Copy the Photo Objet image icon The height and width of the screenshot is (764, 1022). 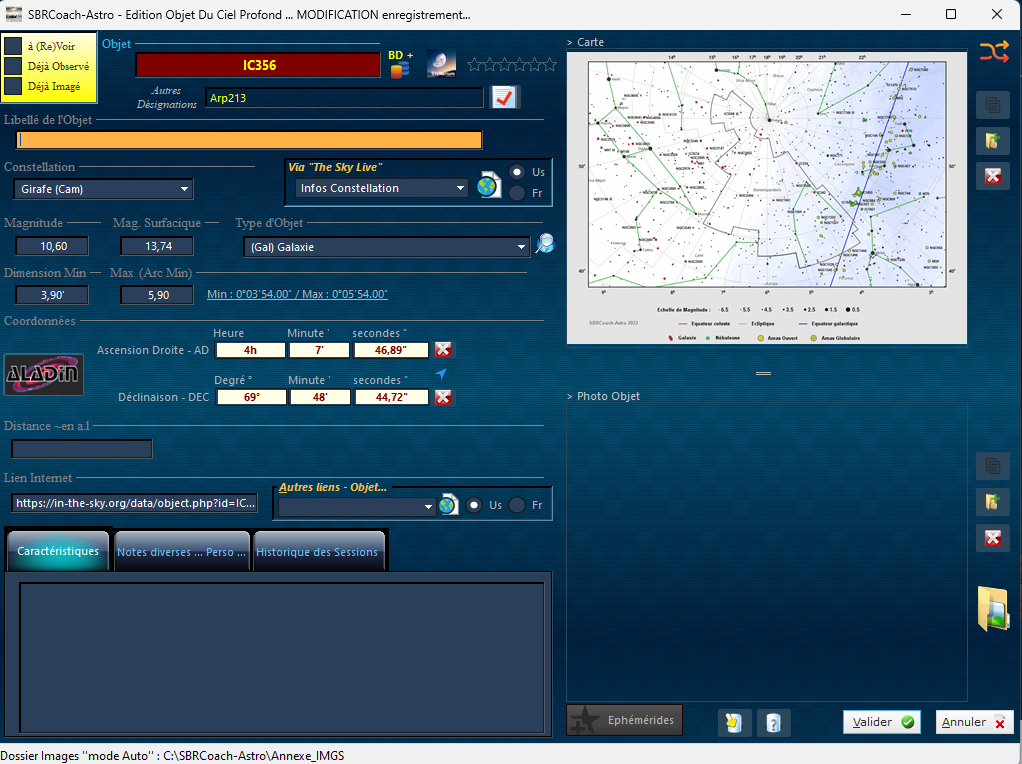[x=993, y=466]
